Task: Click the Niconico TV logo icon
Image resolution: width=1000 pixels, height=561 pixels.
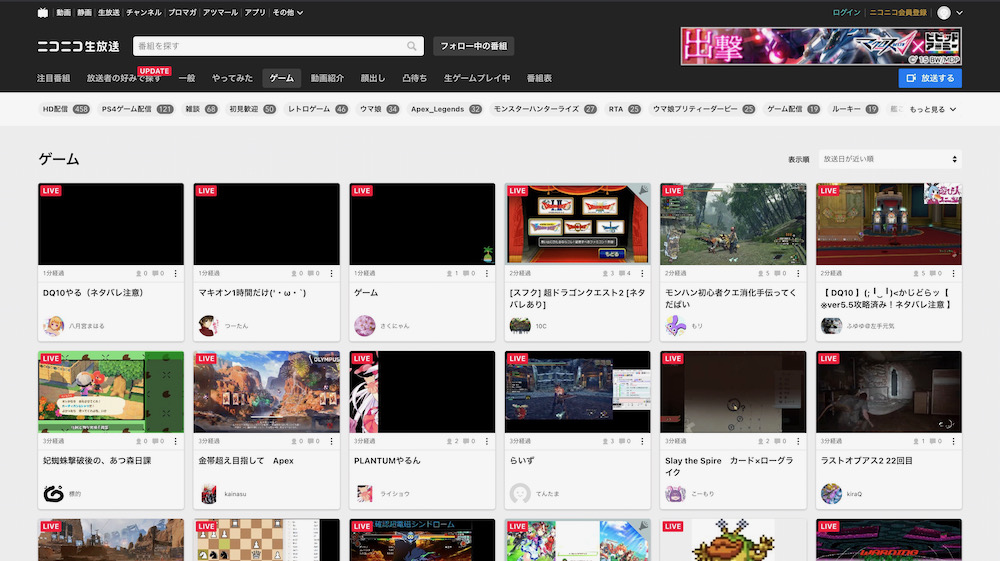Action: coord(42,13)
